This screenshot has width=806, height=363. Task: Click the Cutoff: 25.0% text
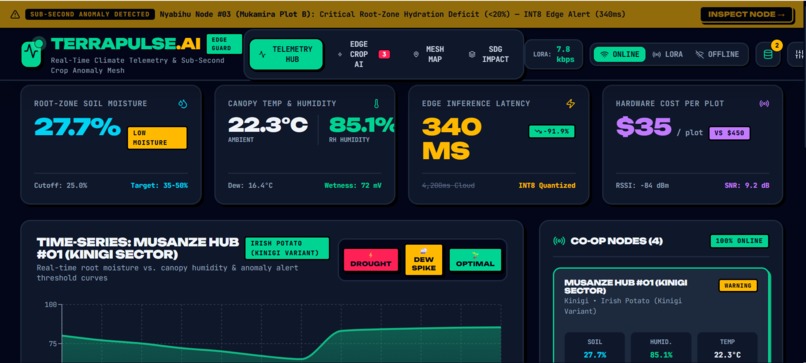pos(61,186)
